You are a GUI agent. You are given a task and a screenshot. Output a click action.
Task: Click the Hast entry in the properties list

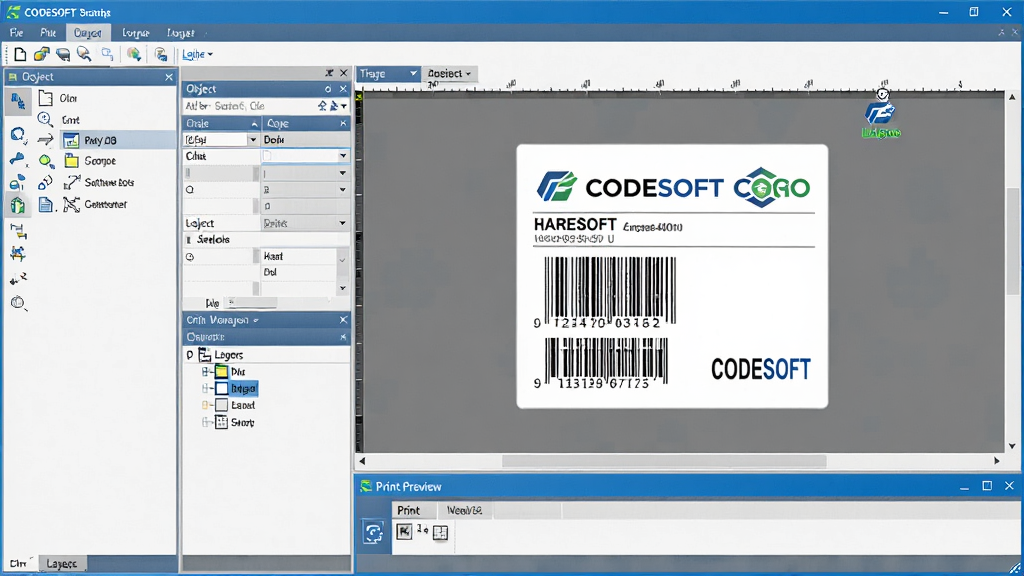coord(273,257)
